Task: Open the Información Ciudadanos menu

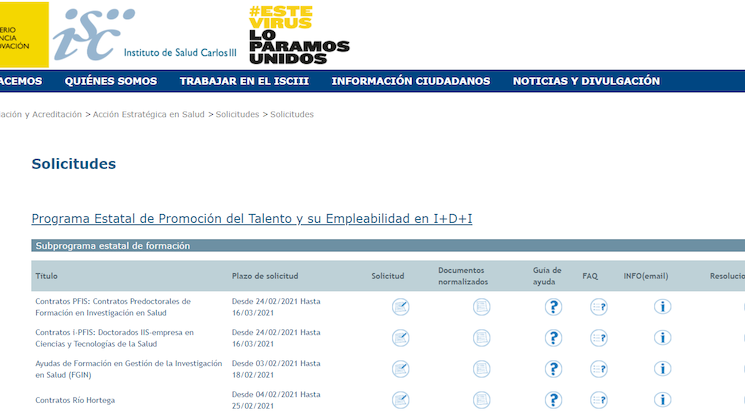Action: point(411,81)
